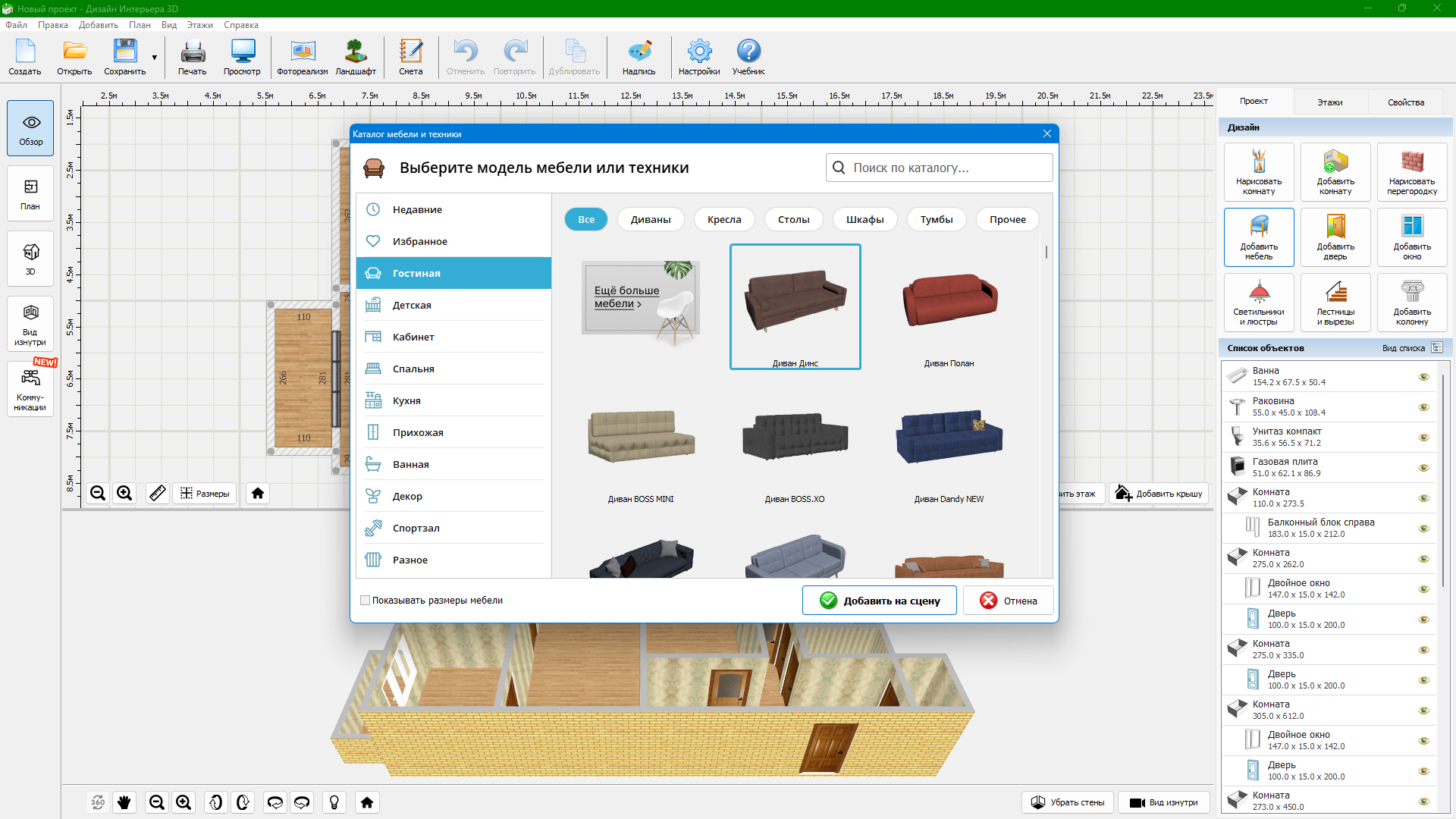Toggle light bulb in 3D toolbar
1456x819 pixels.
(x=334, y=802)
